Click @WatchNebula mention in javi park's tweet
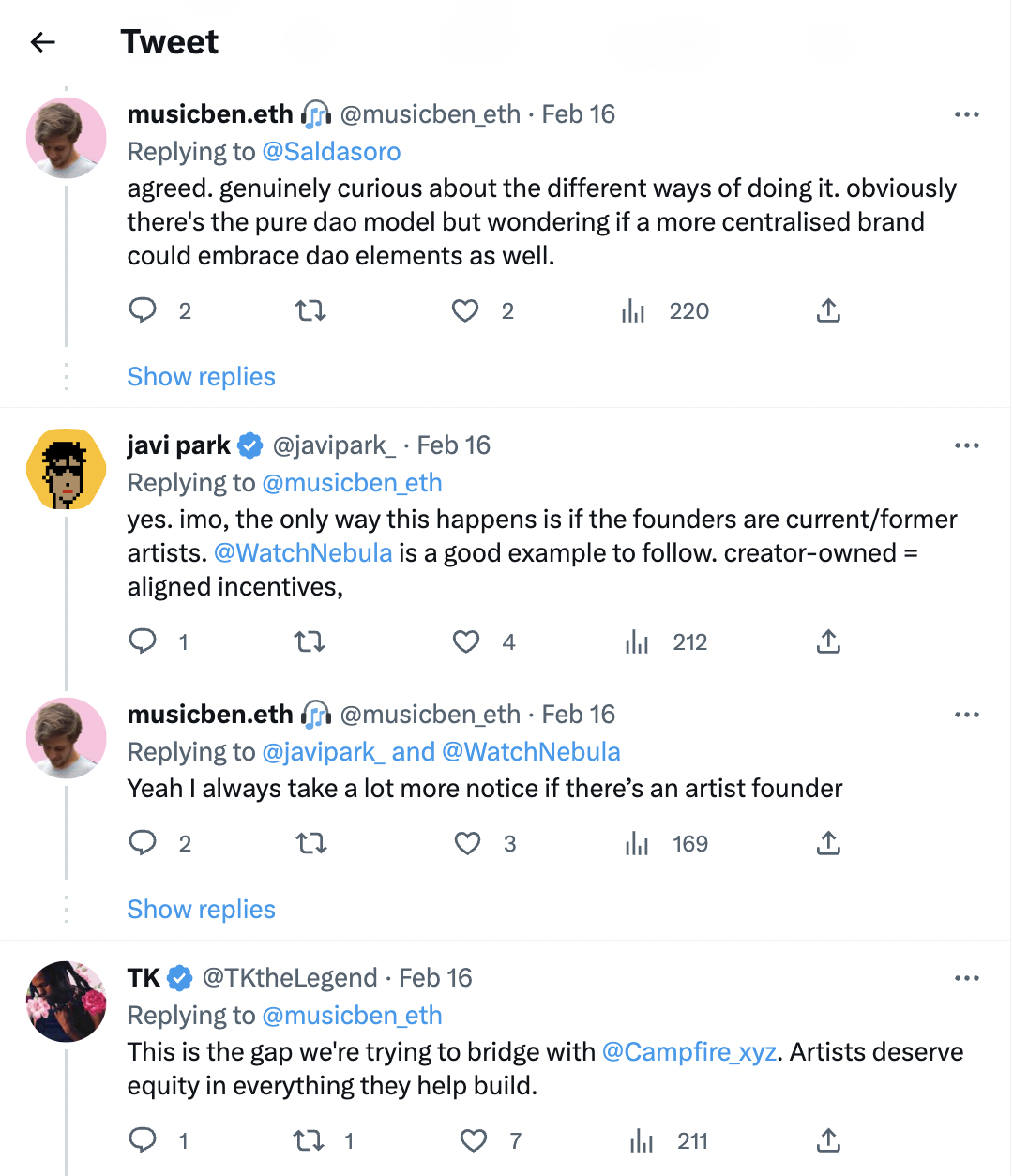 (303, 553)
